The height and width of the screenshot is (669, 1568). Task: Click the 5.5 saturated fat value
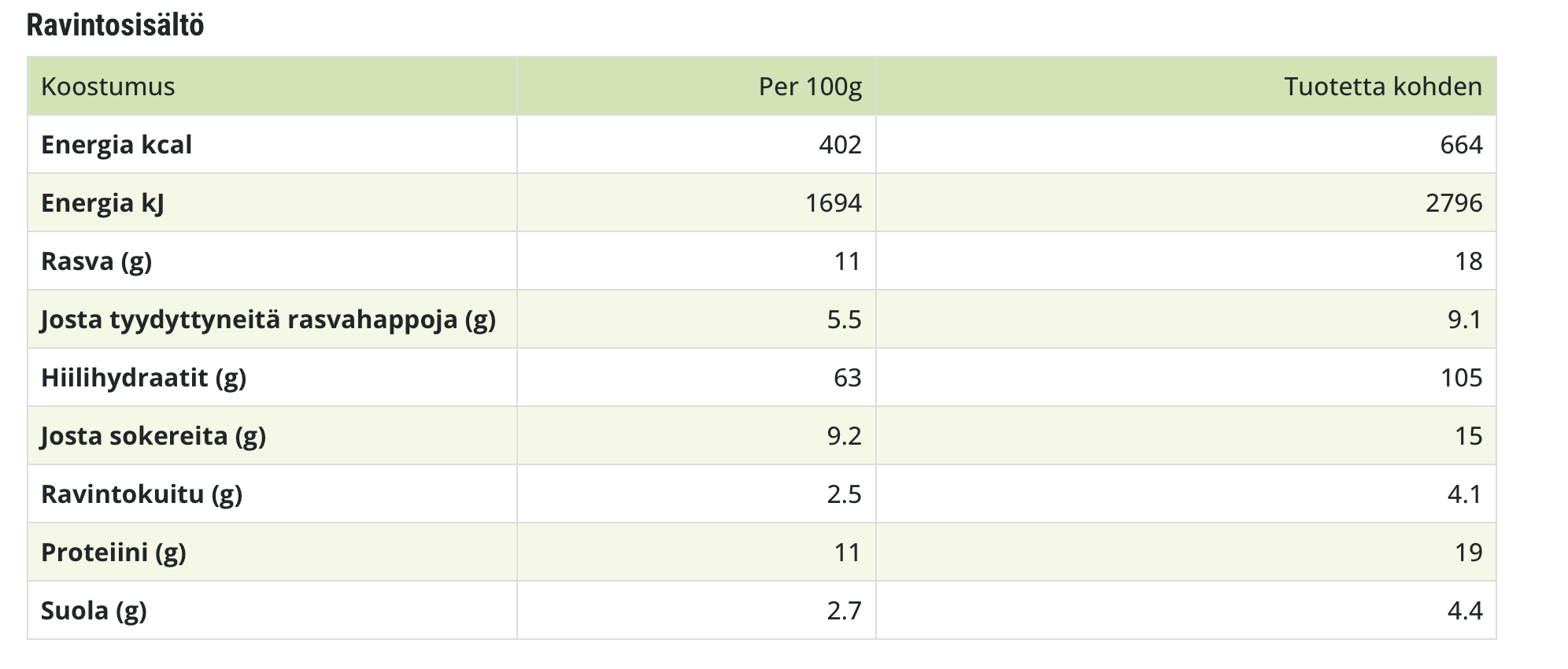pyautogui.click(x=844, y=320)
